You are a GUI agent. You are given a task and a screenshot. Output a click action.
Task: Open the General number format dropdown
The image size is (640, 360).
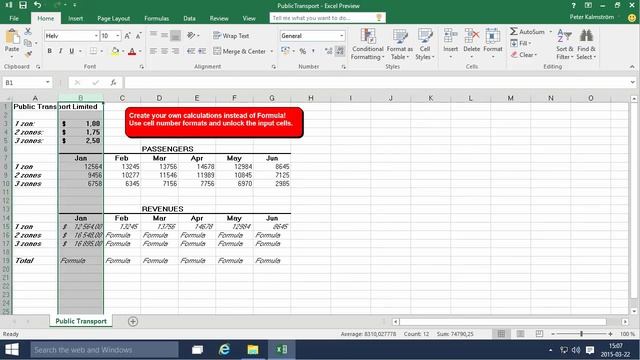click(342, 36)
